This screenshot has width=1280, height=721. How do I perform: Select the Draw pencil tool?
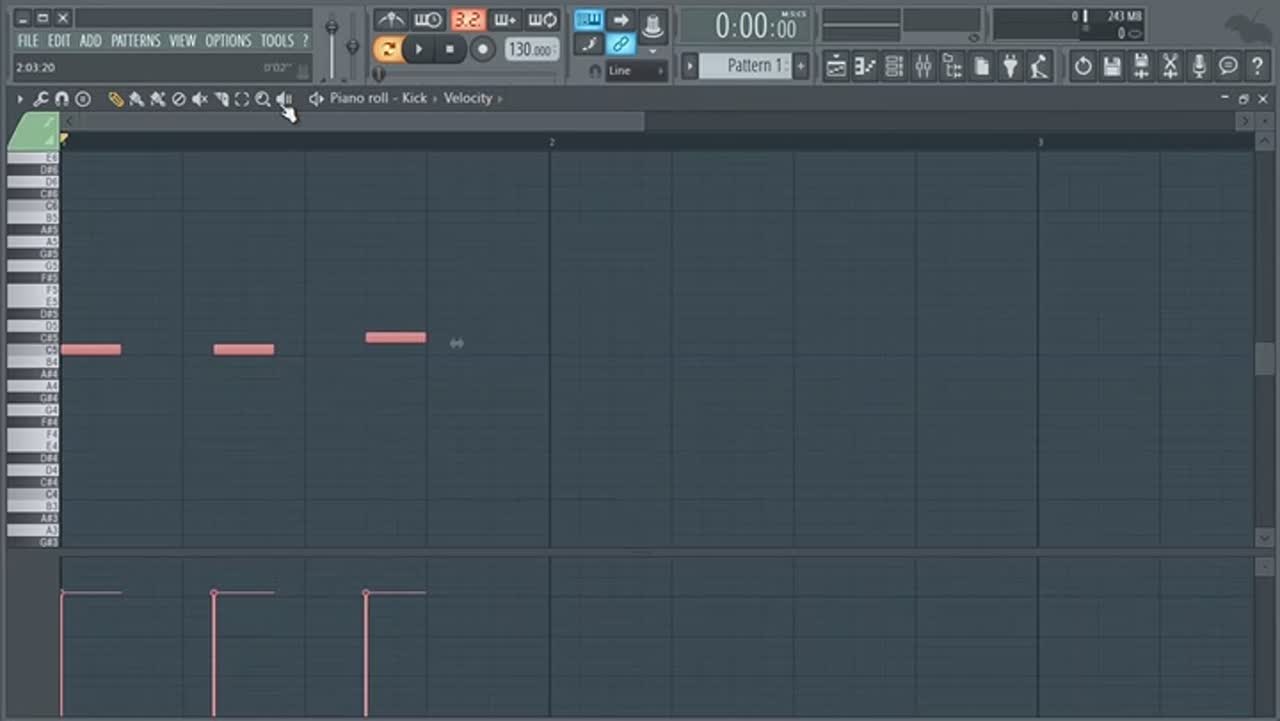coord(115,99)
